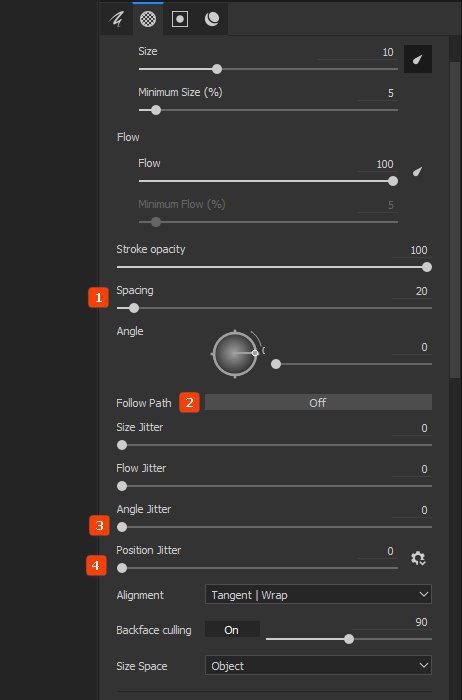Switch to the Alpha pattern tab
The height and width of the screenshot is (700, 462).
coord(148,19)
